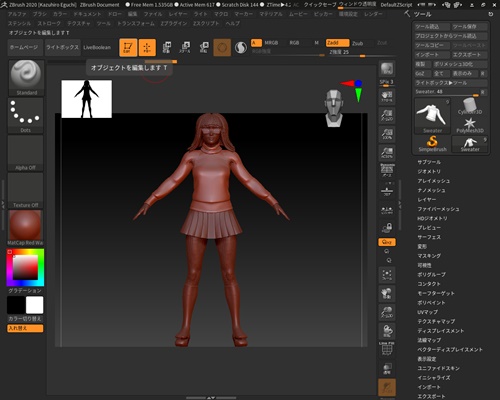500x400 pixels.
Task: Click the silhouette reference thumbnail
Action: pyautogui.click(x=87, y=99)
